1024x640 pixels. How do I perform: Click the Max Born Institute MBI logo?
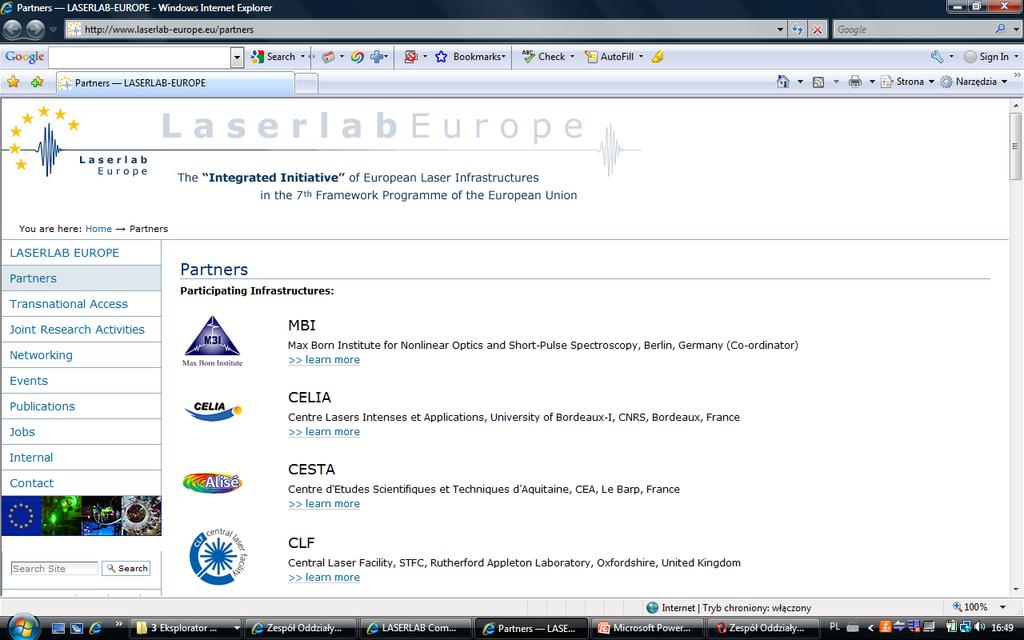pos(212,341)
